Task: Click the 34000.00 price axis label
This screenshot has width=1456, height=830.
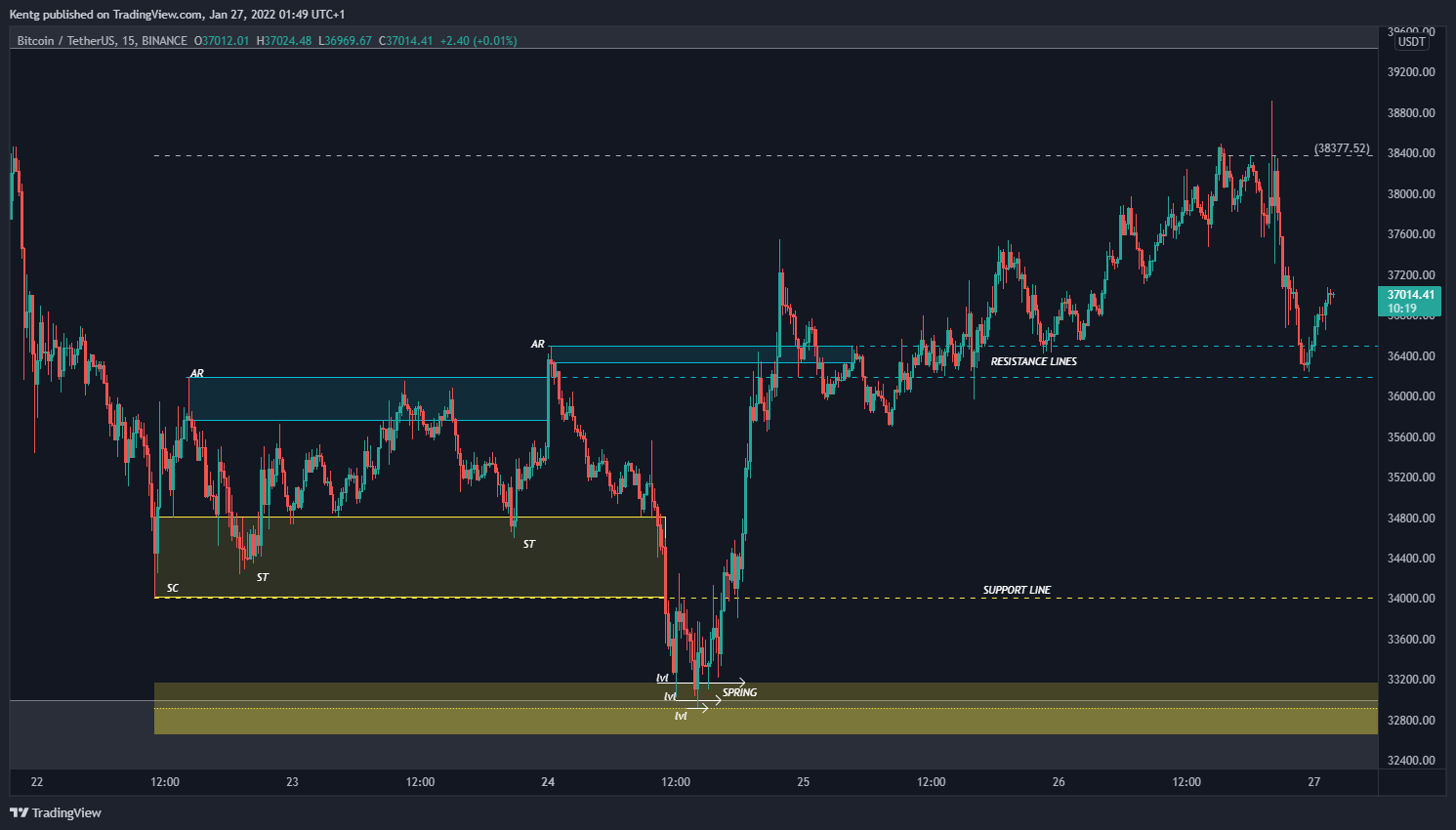Action: (x=1411, y=599)
